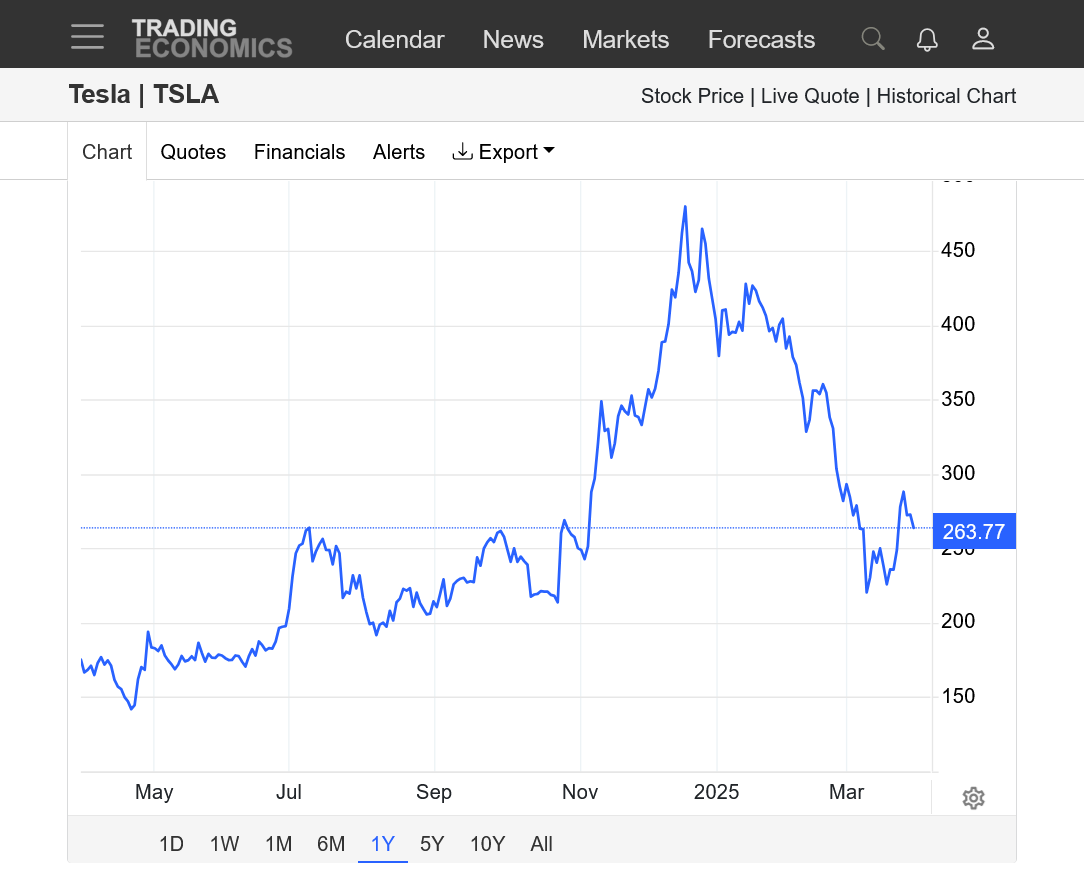Open the Markets menu item
This screenshot has width=1084, height=875.
[625, 40]
